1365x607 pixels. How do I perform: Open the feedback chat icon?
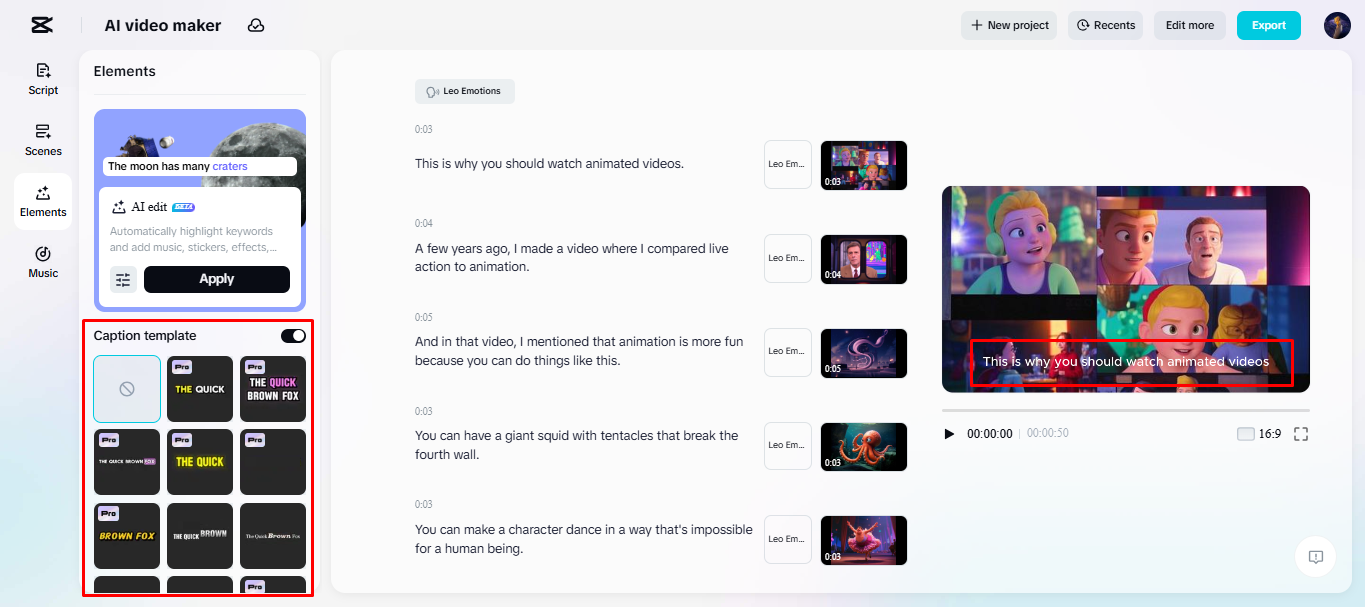coord(1316,557)
